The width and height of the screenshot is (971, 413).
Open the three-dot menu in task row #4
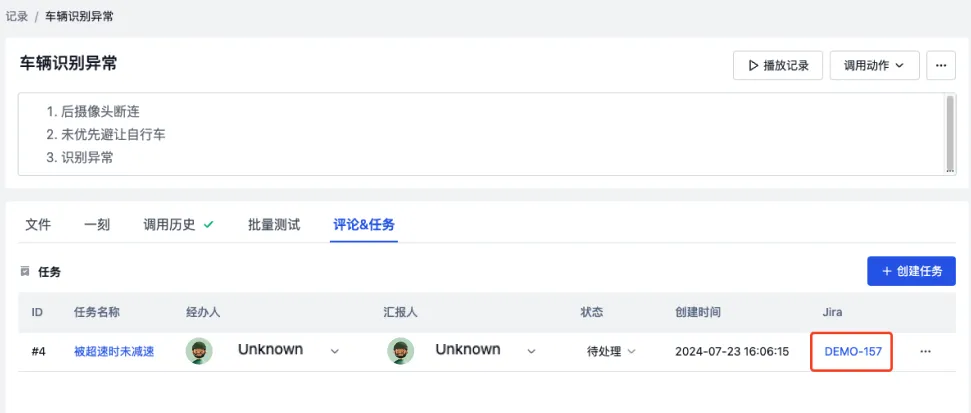coord(925,351)
